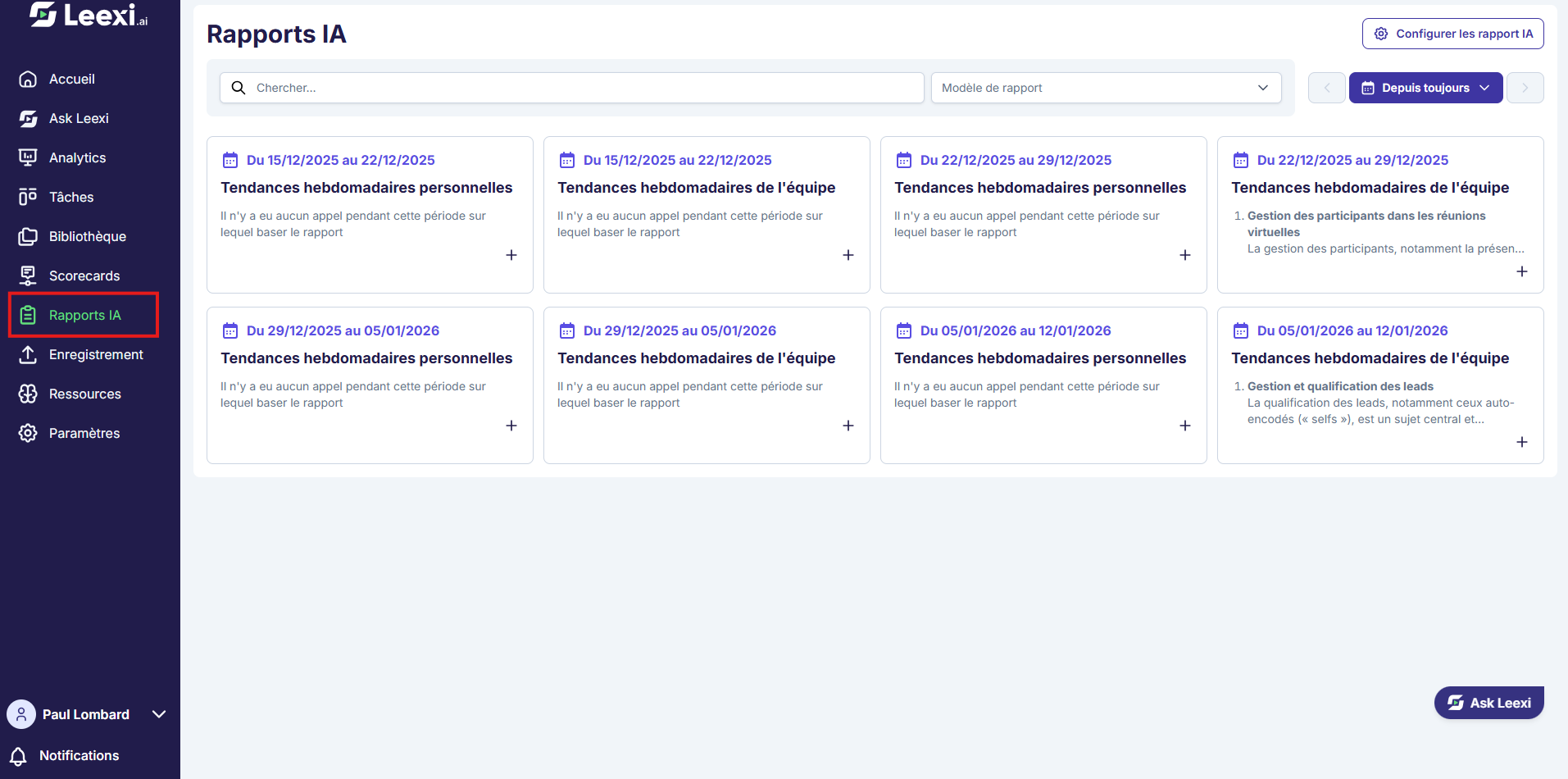Expand the Paul Lombard user menu chevron

coord(159,714)
